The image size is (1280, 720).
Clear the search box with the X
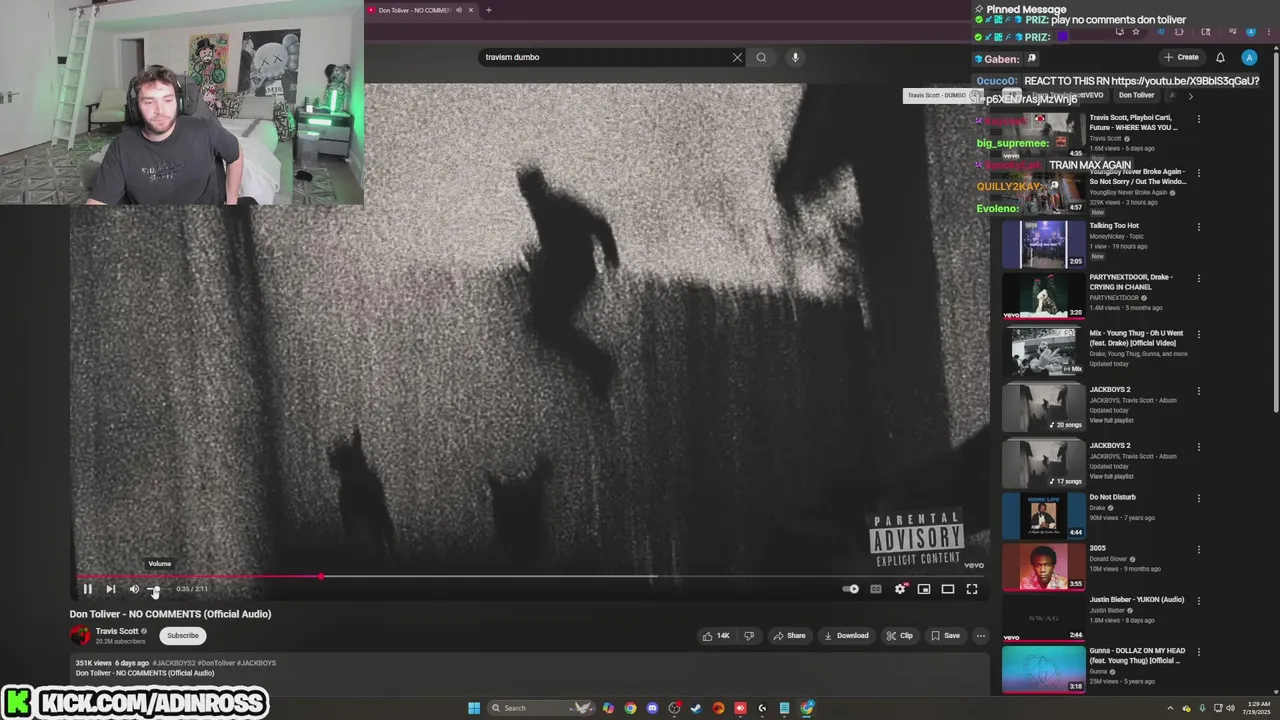click(738, 57)
